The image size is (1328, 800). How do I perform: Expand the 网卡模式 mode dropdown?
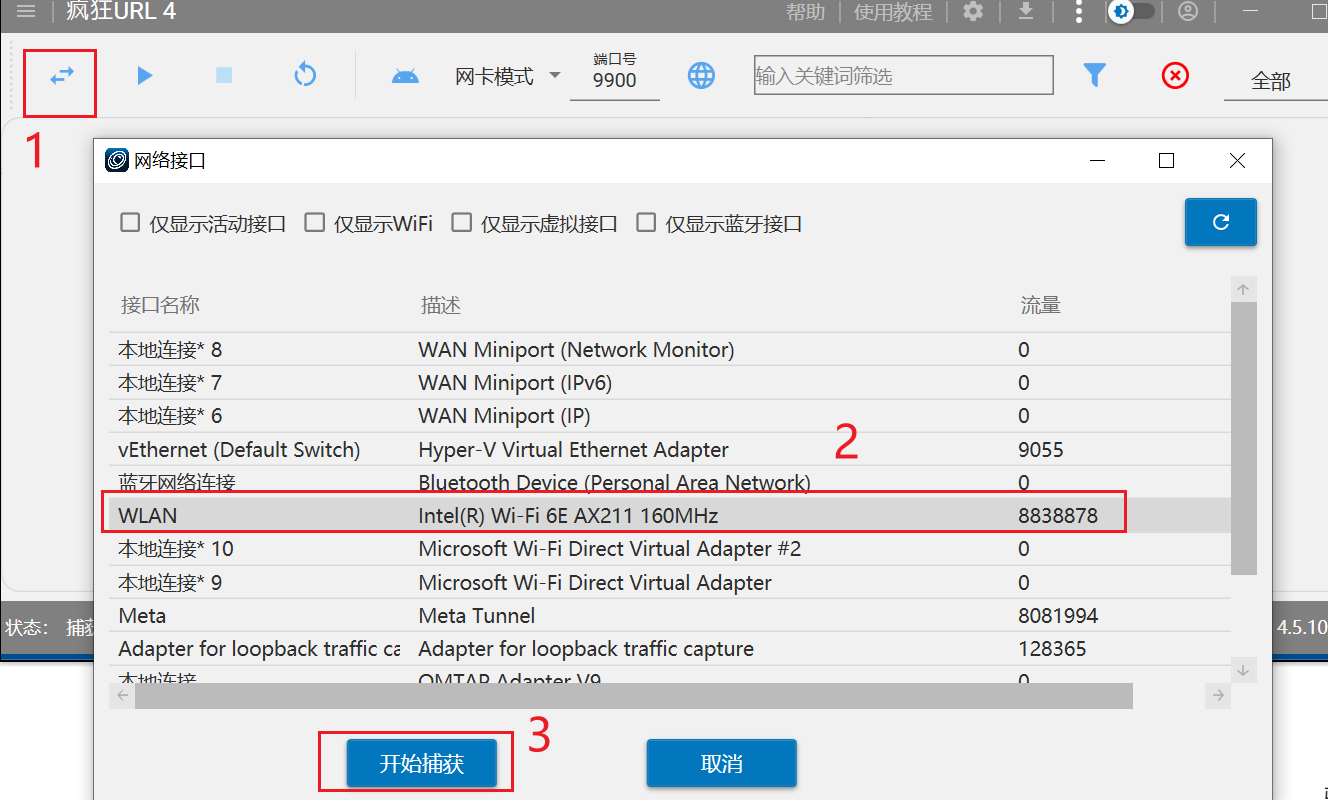tap(508, 77)
